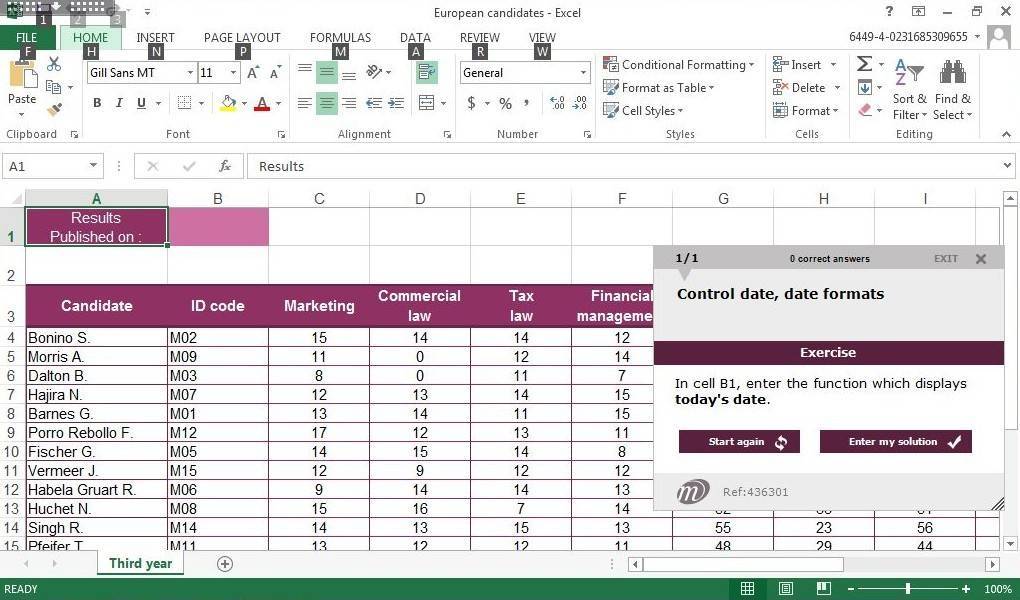This screenshot has width=1020, height=600.
Task: Click the yellow Fill Color swatch
Action: point(228,103)
